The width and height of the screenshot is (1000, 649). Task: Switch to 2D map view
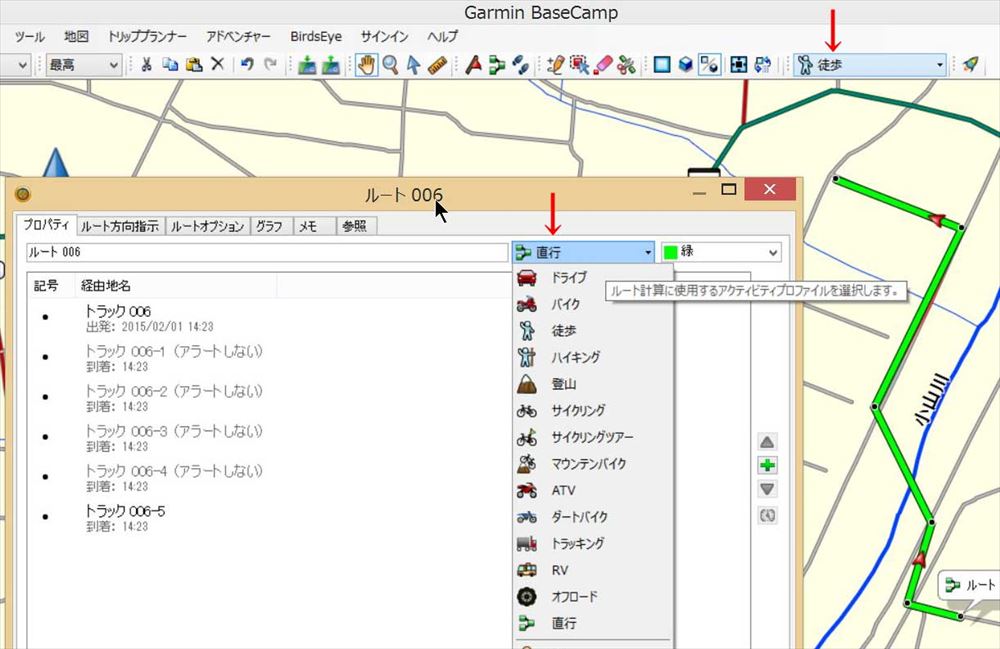pos(662,64)
